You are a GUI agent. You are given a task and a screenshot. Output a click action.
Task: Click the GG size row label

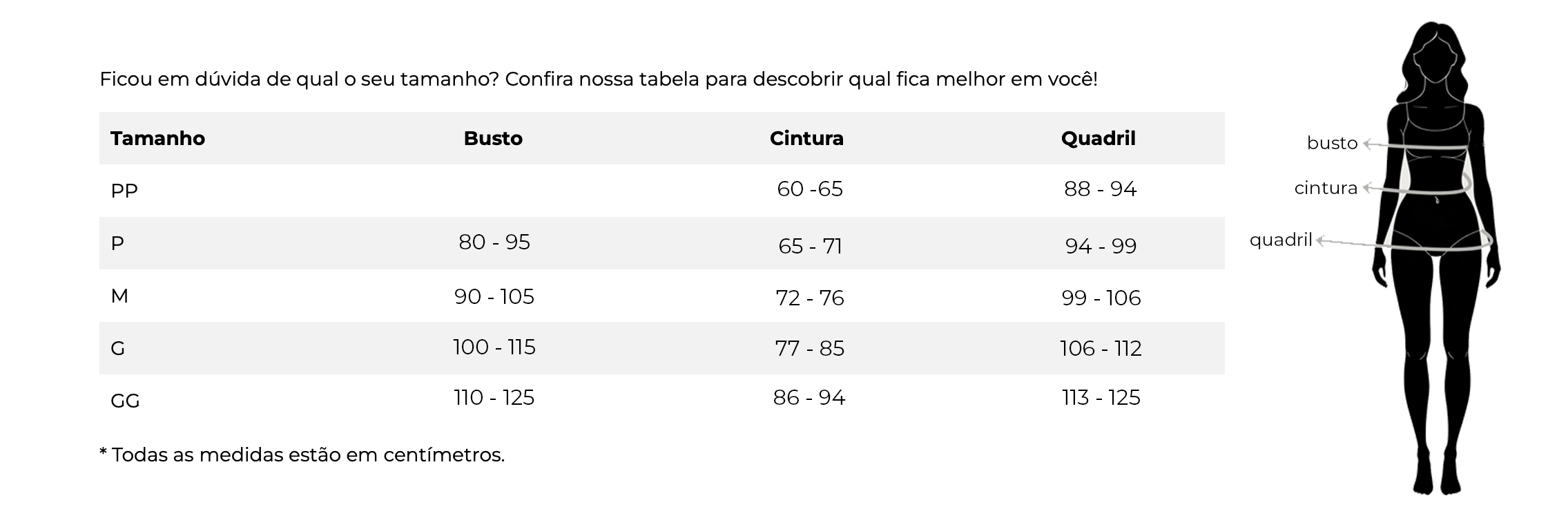pyautogui.click(x=125, y=401)
